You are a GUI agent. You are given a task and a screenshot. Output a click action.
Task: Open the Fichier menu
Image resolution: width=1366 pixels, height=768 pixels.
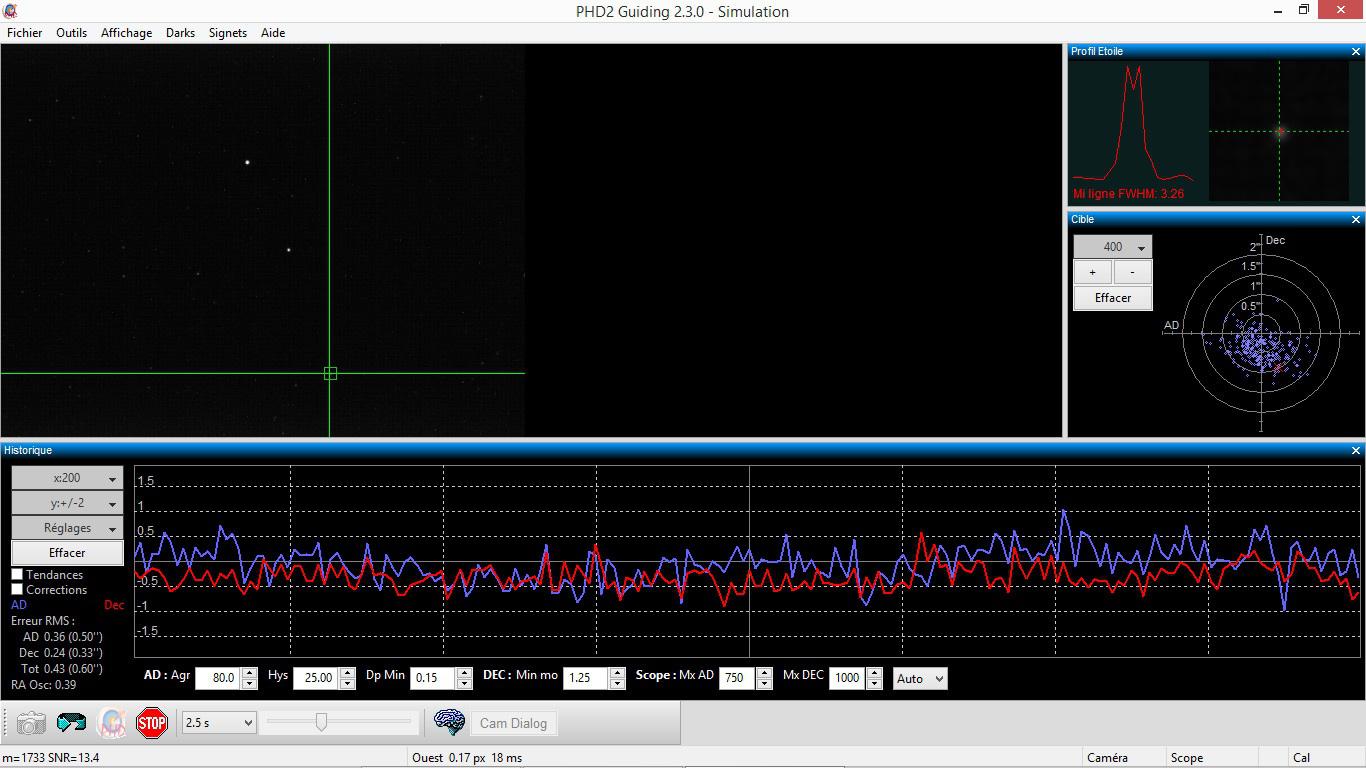point(25,33)
